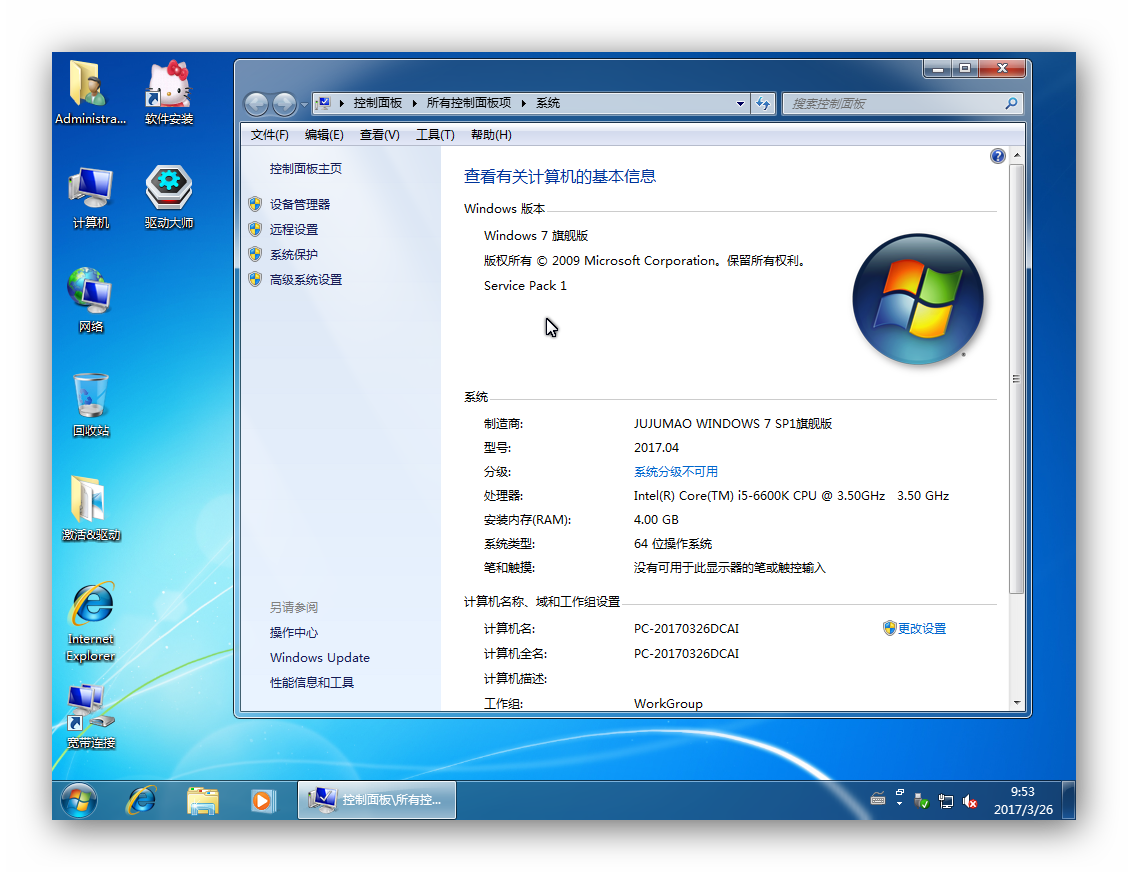Screen dimensions: 1128x872
Task: Open the 编辑(E) menu
Action: (324, 135)
